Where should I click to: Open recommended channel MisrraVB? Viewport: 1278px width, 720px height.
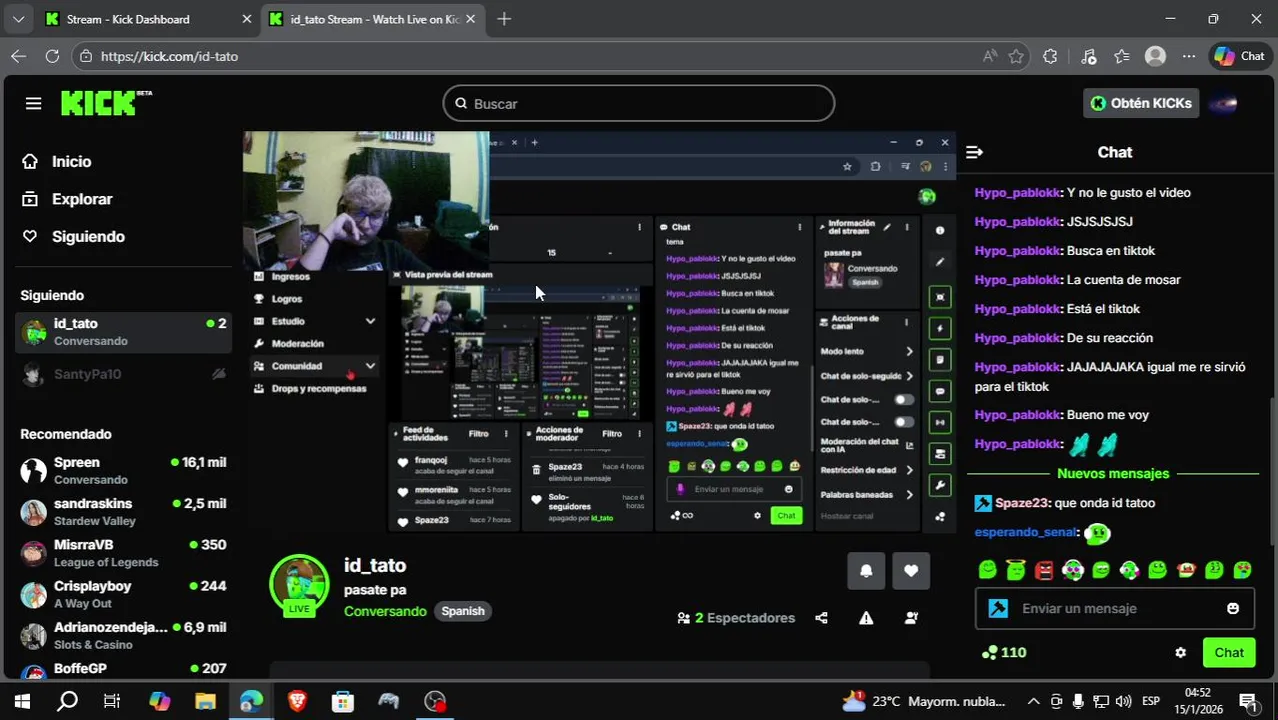point(124,553)
